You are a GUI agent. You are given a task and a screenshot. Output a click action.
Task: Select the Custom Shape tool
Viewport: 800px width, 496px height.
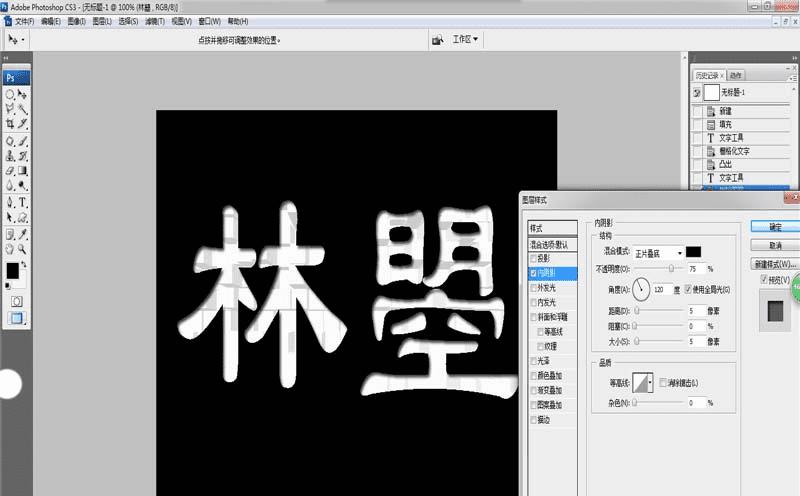click(22, 217)
